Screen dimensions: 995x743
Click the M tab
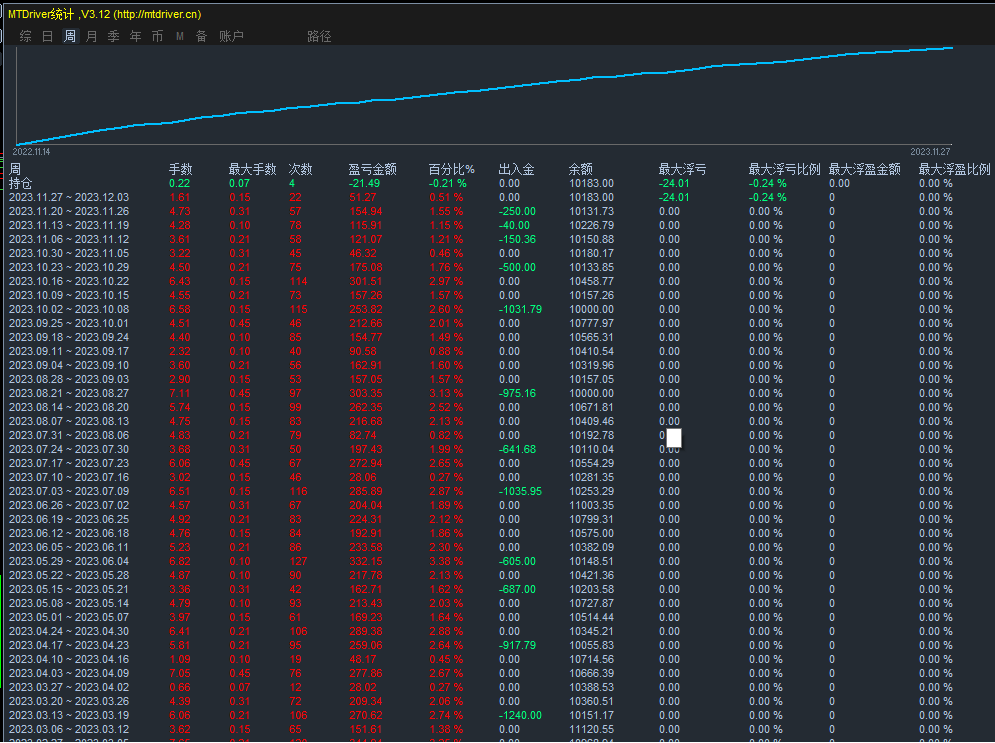pyautogui.click(x=180, y=37)
